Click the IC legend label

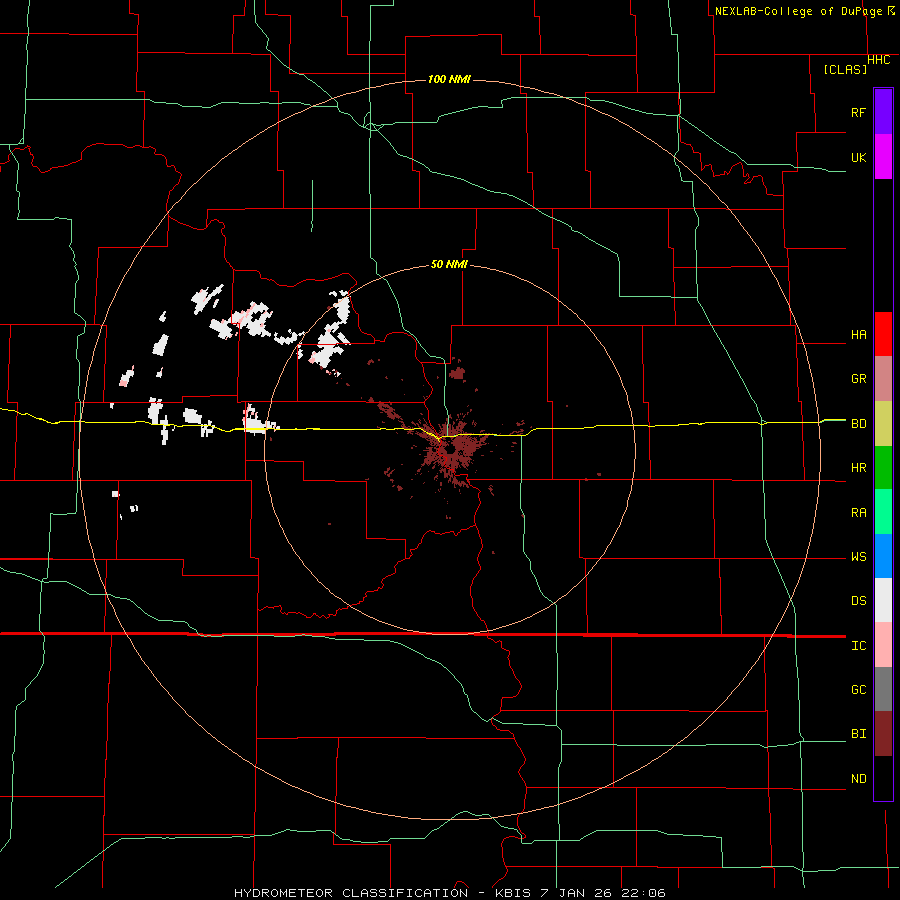pyautogui.click(x=858, y=645)
